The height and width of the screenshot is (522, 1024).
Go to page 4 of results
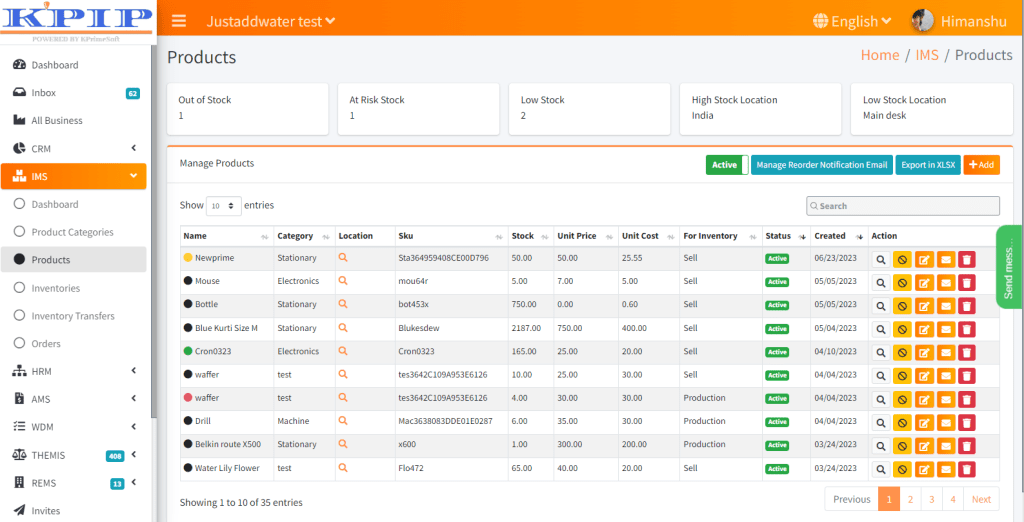[x=953, y=499]
